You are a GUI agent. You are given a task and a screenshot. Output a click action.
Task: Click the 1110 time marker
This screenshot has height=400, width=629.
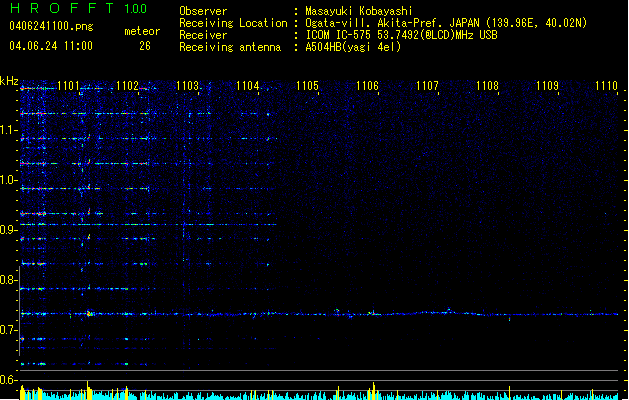607,85
